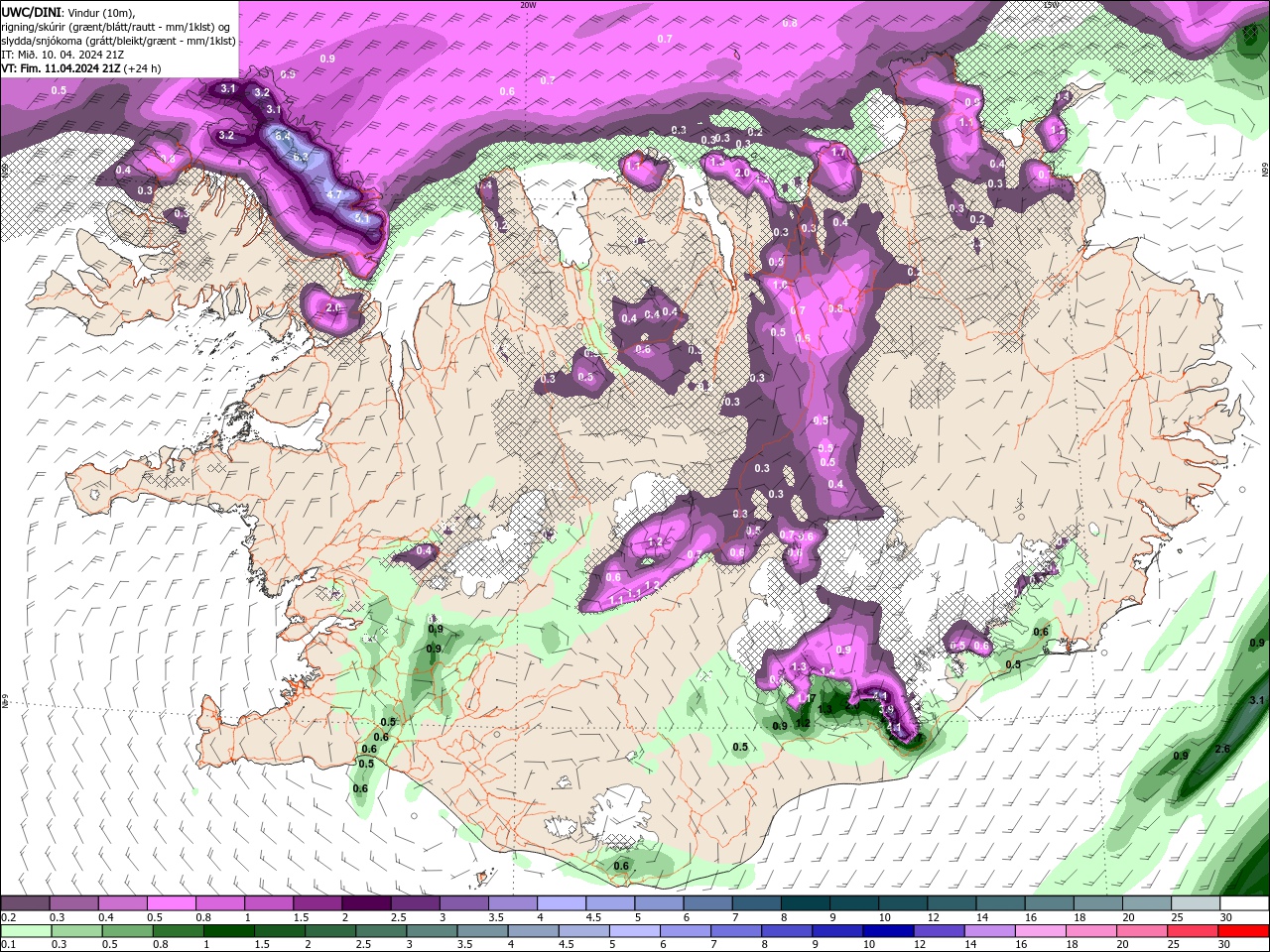Screen dimensions: 1270x952
Task: Click the 4.7 precipitation value on the map
Action: tap(334, 195)
